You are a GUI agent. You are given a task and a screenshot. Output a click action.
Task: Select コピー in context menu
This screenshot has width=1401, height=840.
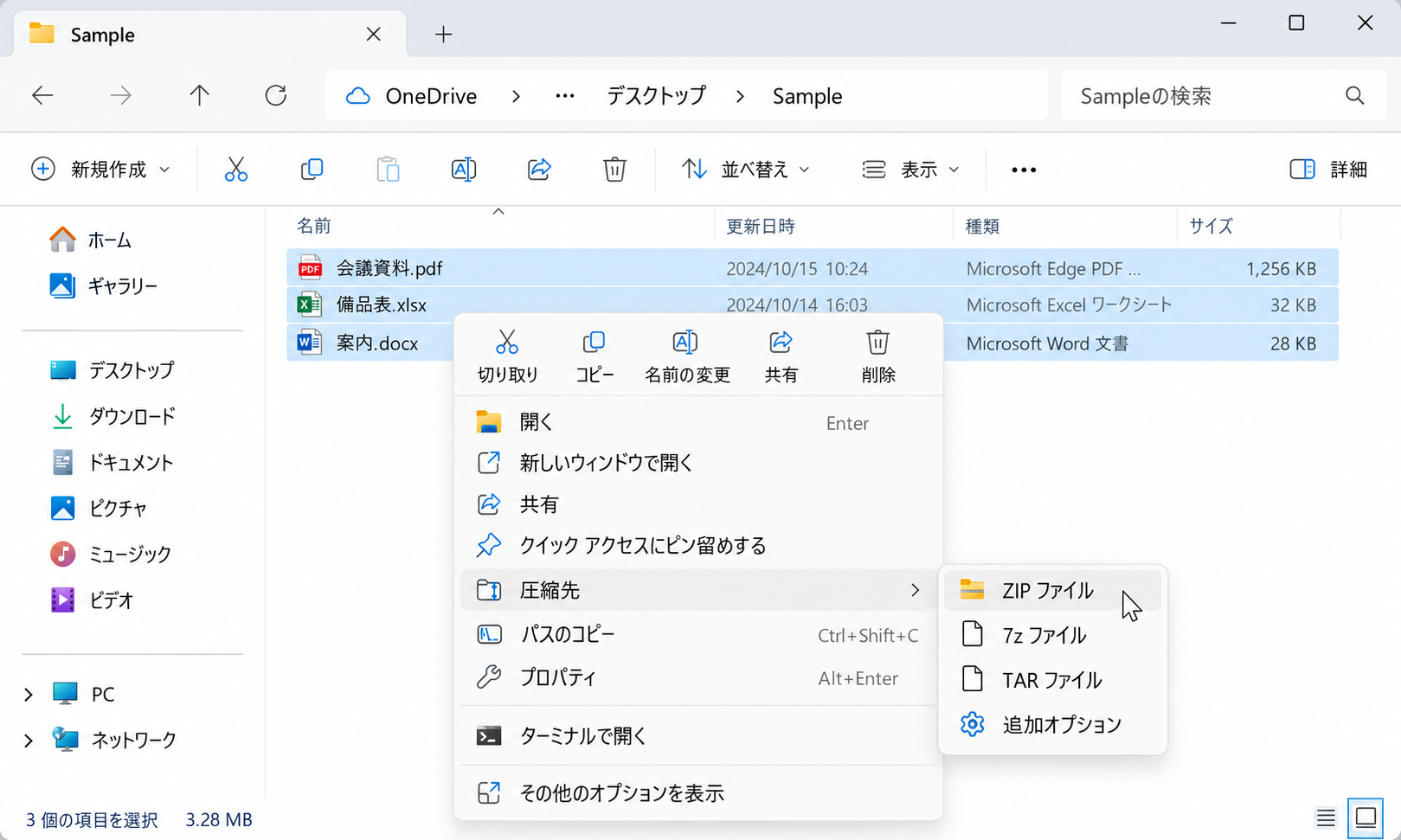pyautogui.click(x=594, y=356)
